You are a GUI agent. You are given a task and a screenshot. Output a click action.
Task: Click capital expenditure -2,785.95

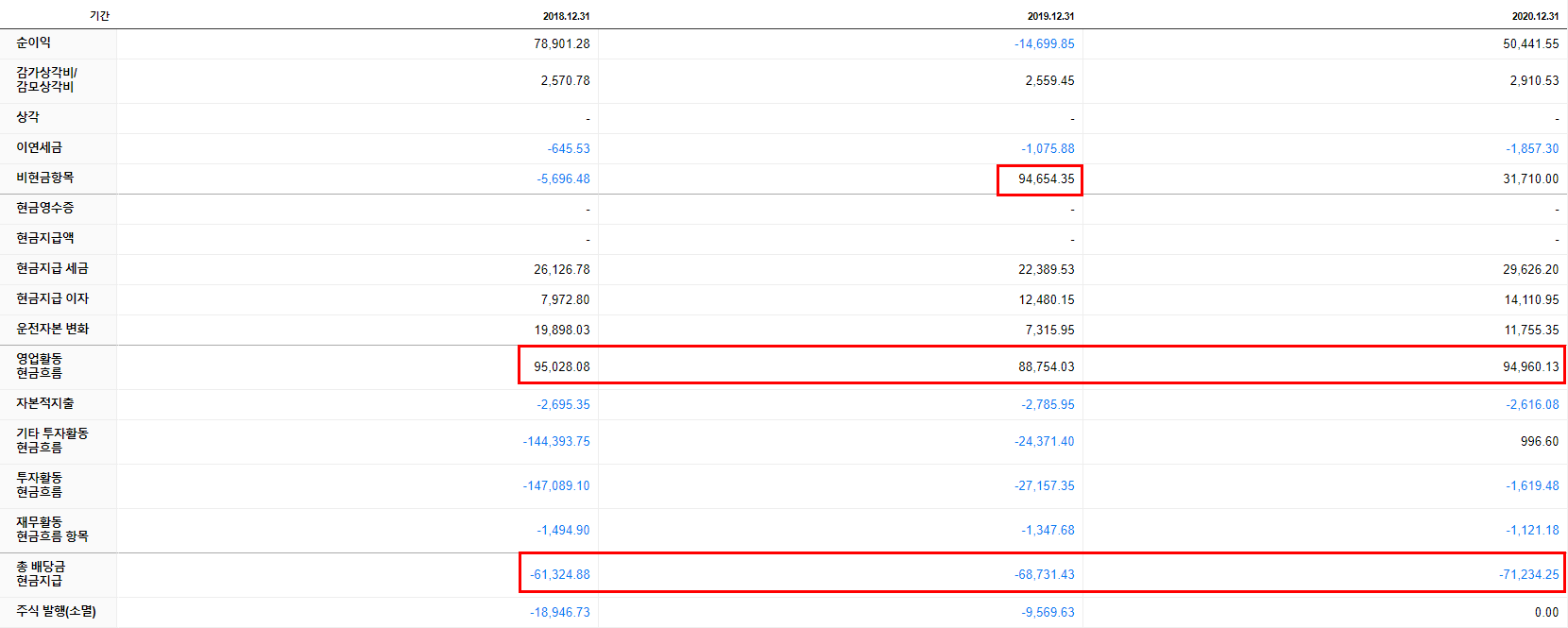(1048, 404)
